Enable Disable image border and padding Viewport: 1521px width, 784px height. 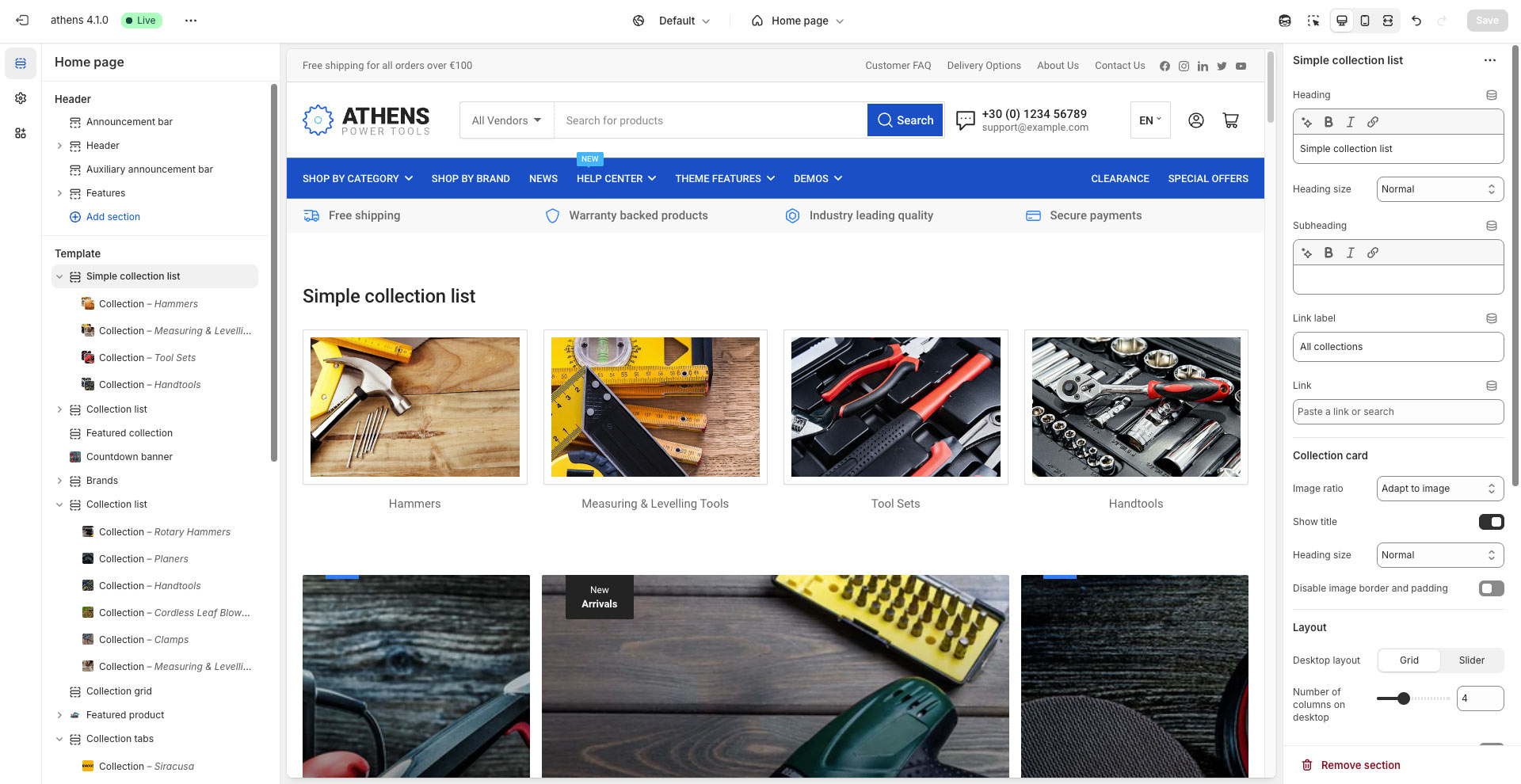(x=1491, y=588)
